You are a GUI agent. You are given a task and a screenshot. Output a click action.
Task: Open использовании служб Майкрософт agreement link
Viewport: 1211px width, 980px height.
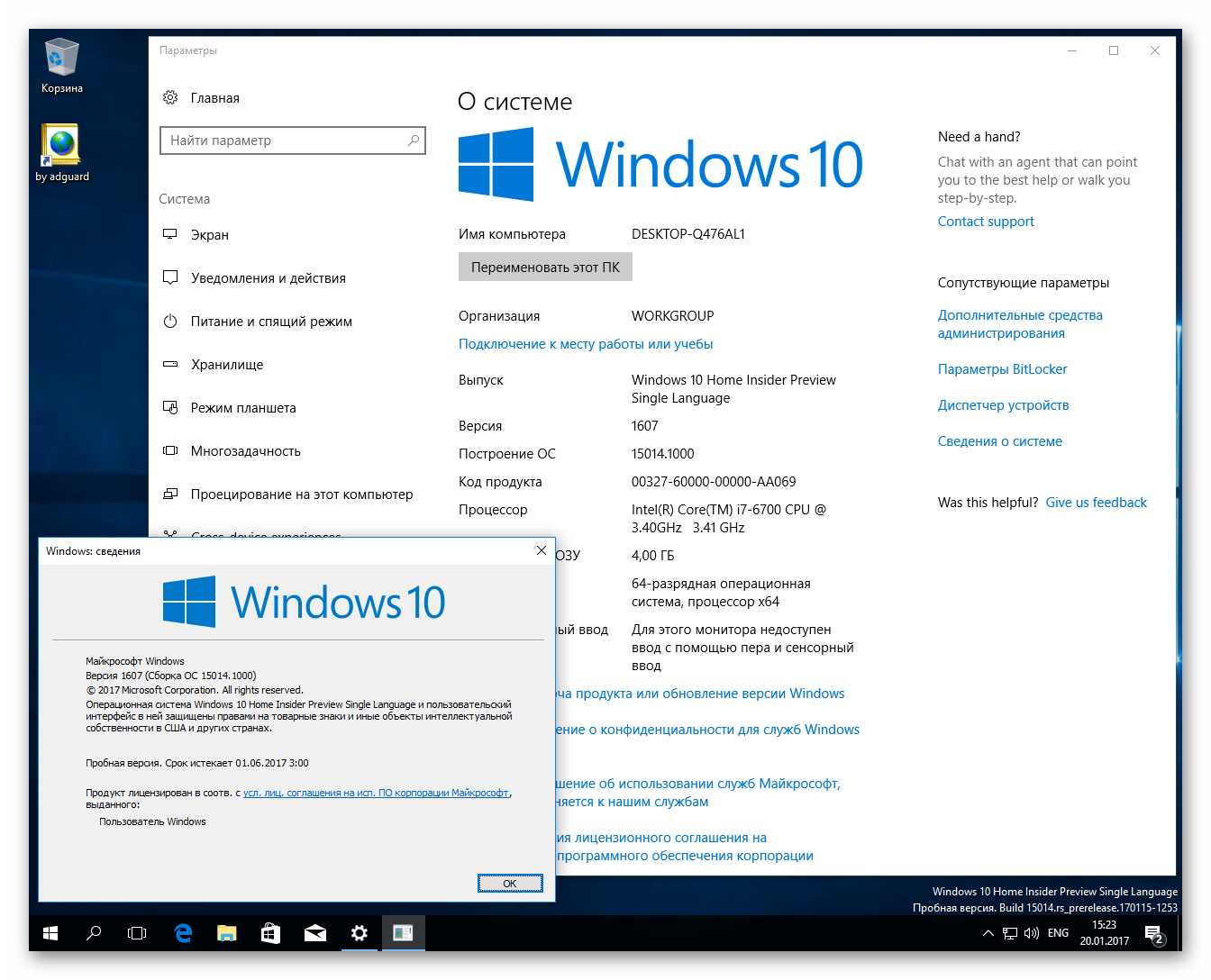pyautogui.click(x=698, y=793)
